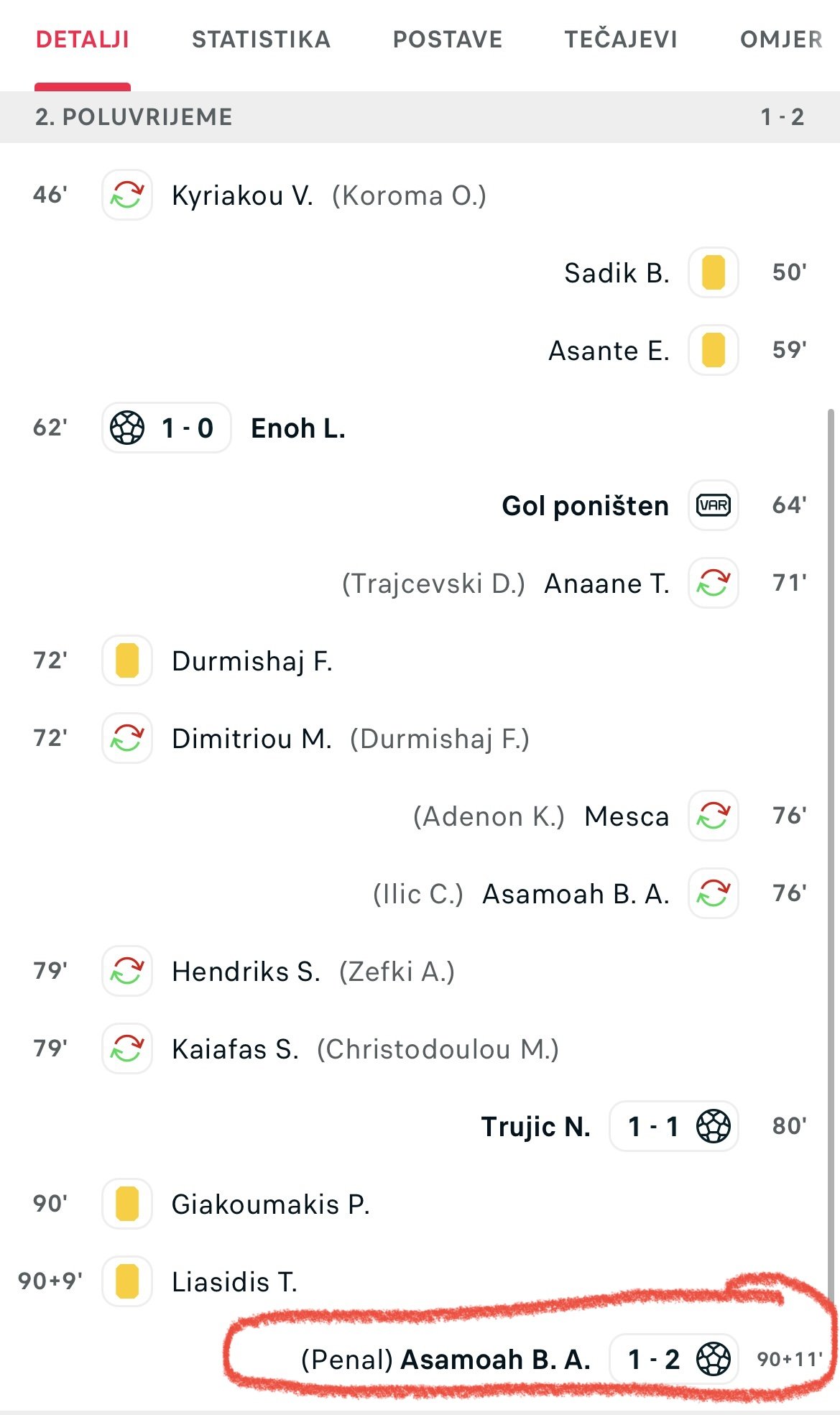840x1415 pixels.
Task: Tap Anaane T. substitution icon at 71'
Action: [x=714, y=583]
